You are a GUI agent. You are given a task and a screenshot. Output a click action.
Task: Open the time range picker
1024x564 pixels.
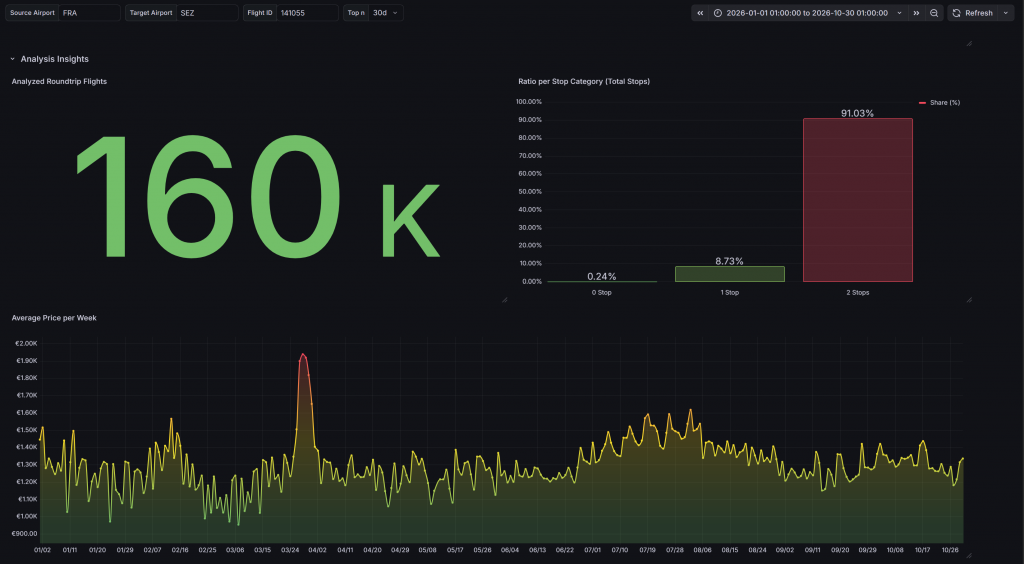tap(807, 13)
